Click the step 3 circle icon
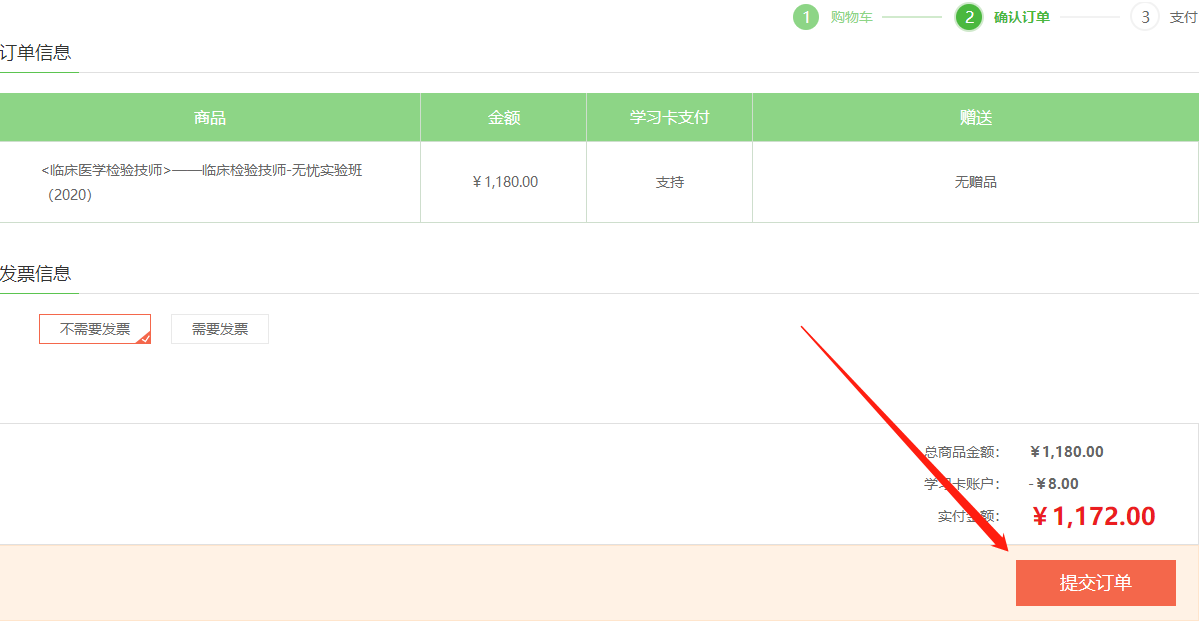This screenshot has width=1203, height=630. (x=1145, y=17)
